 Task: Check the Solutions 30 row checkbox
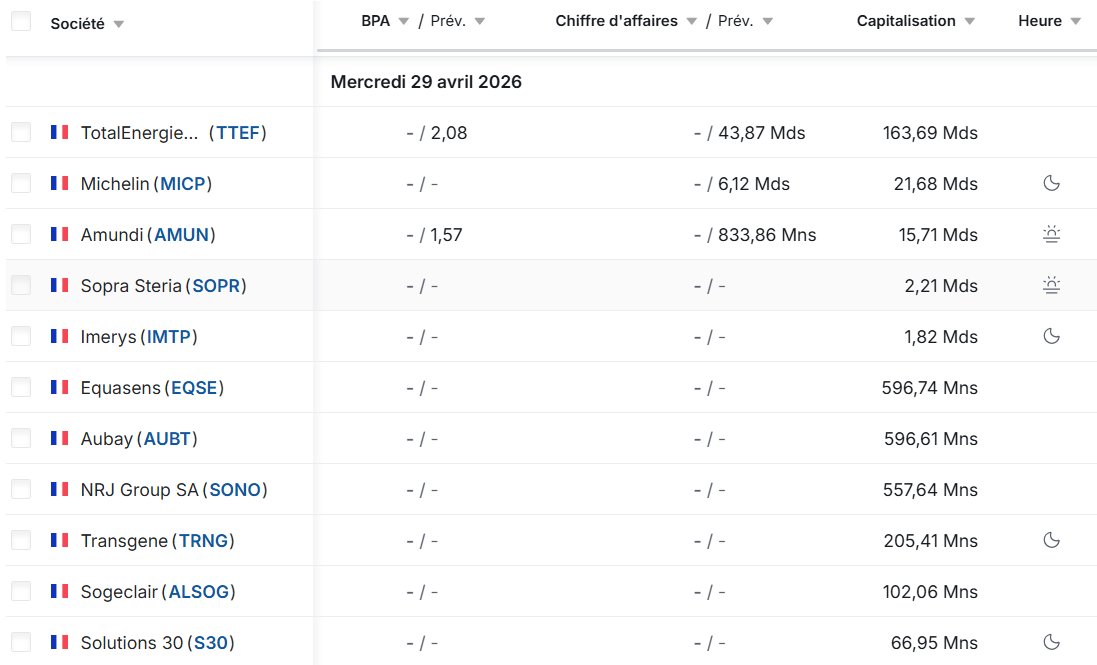21,642
